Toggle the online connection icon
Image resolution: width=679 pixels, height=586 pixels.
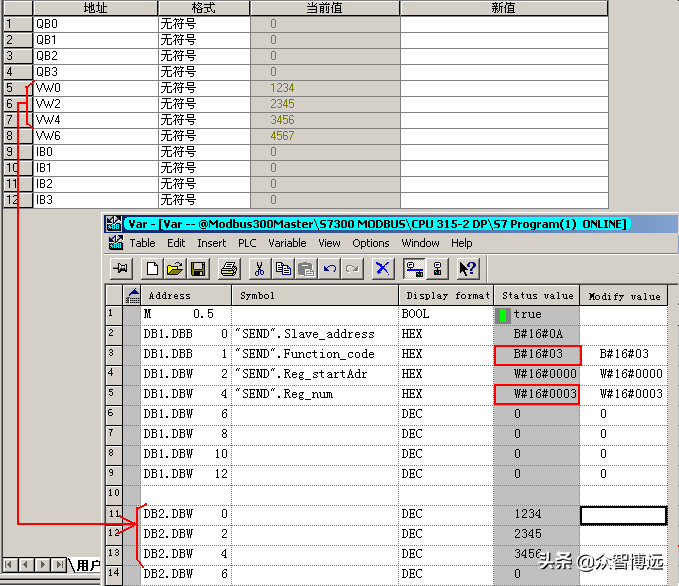(x=413, y=268)
